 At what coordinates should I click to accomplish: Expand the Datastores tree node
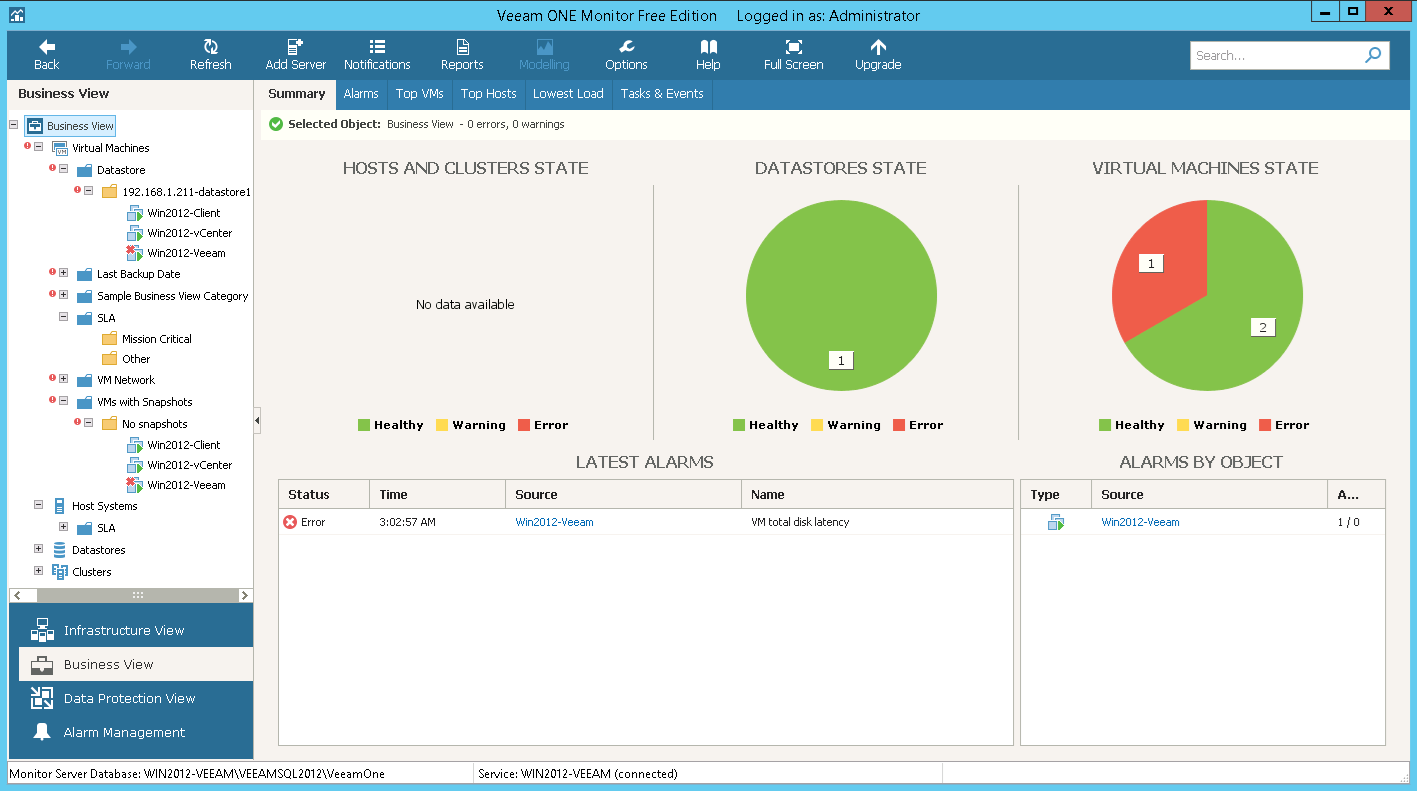click(38, 550)
